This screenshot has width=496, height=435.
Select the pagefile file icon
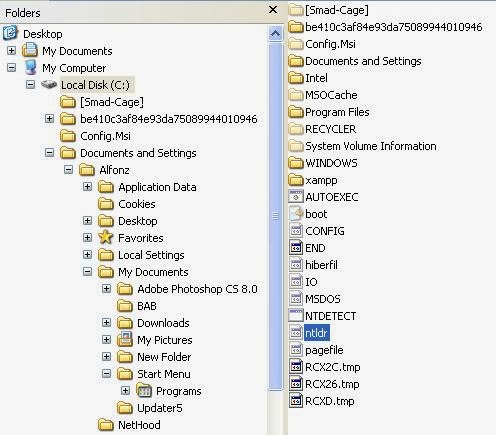tap(296, 350)
